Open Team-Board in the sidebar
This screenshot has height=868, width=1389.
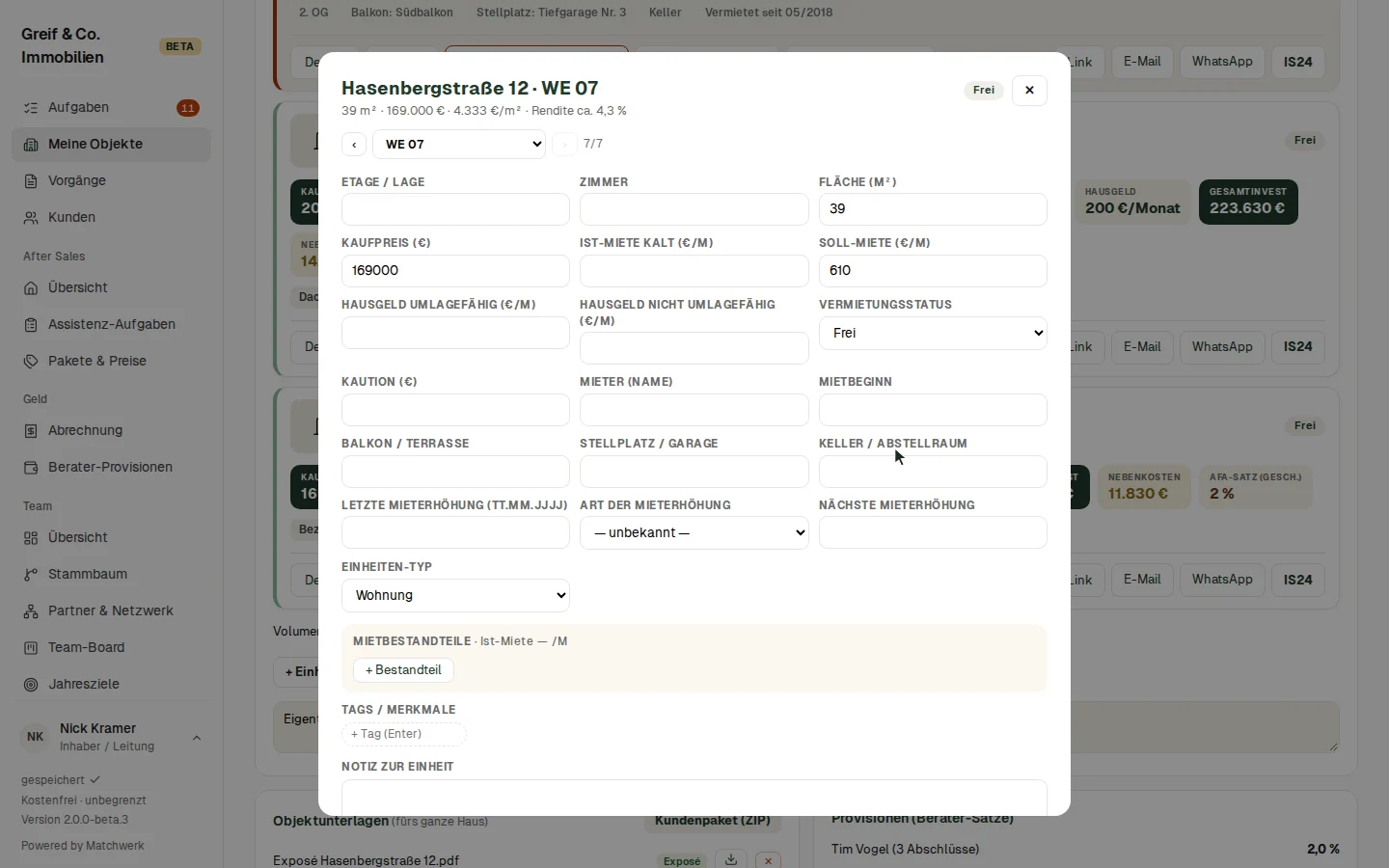[x=112, y=648]
